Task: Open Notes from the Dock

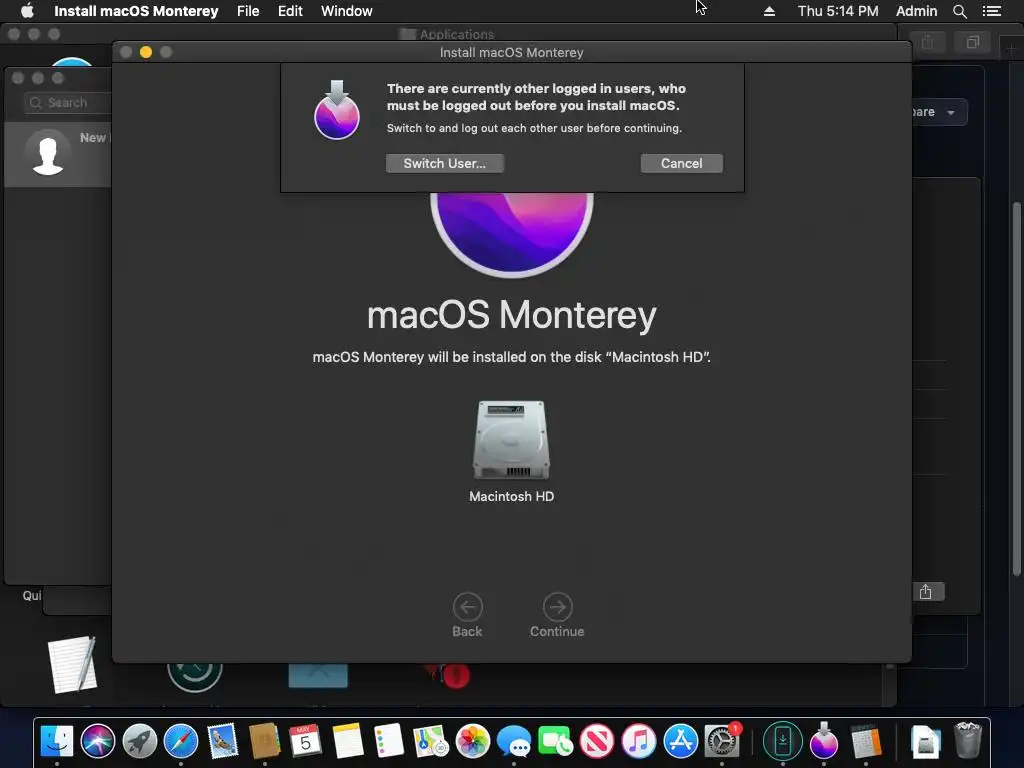Action: coord(347,741)
